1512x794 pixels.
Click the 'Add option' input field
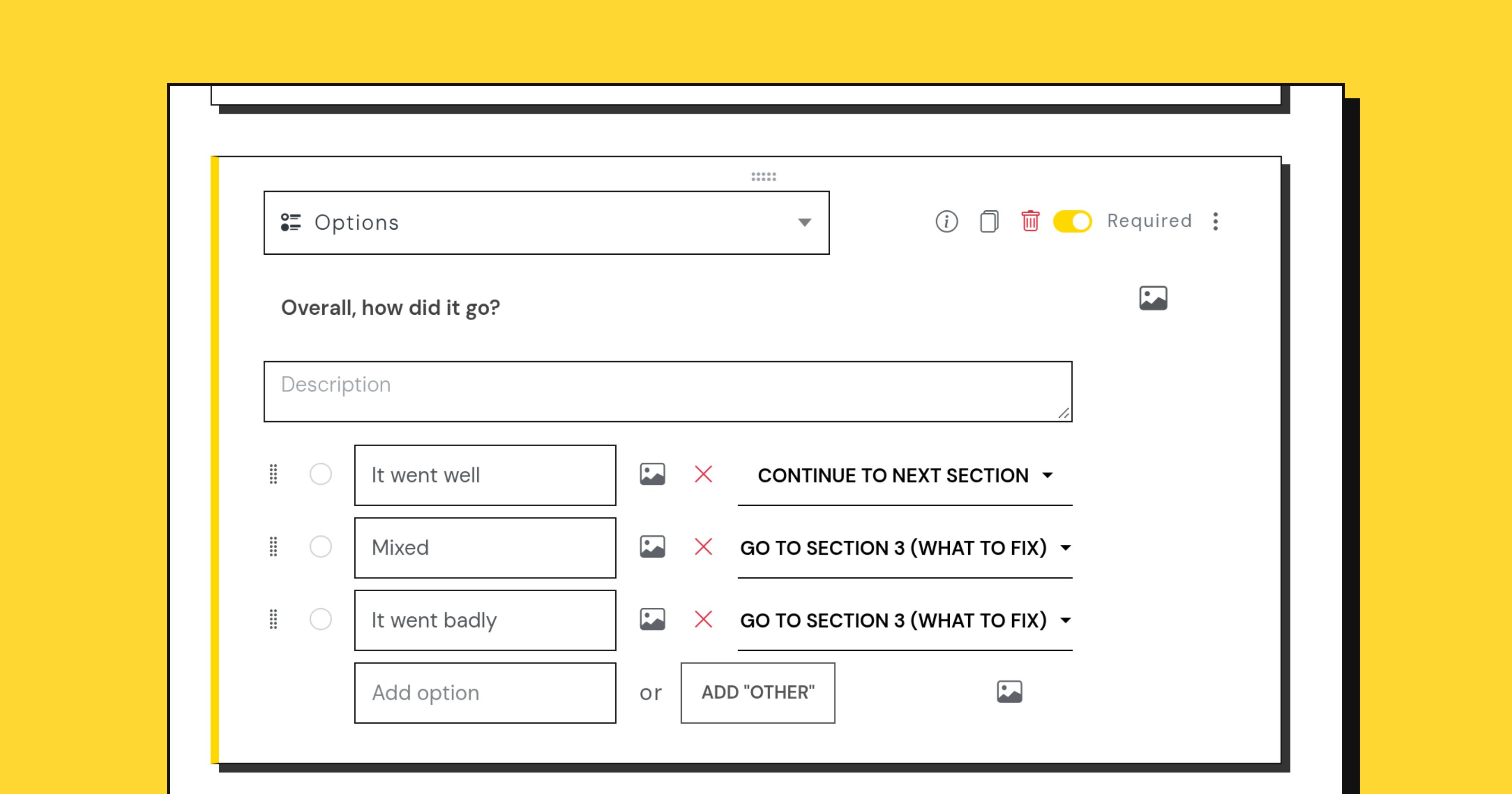coord(485,693)
